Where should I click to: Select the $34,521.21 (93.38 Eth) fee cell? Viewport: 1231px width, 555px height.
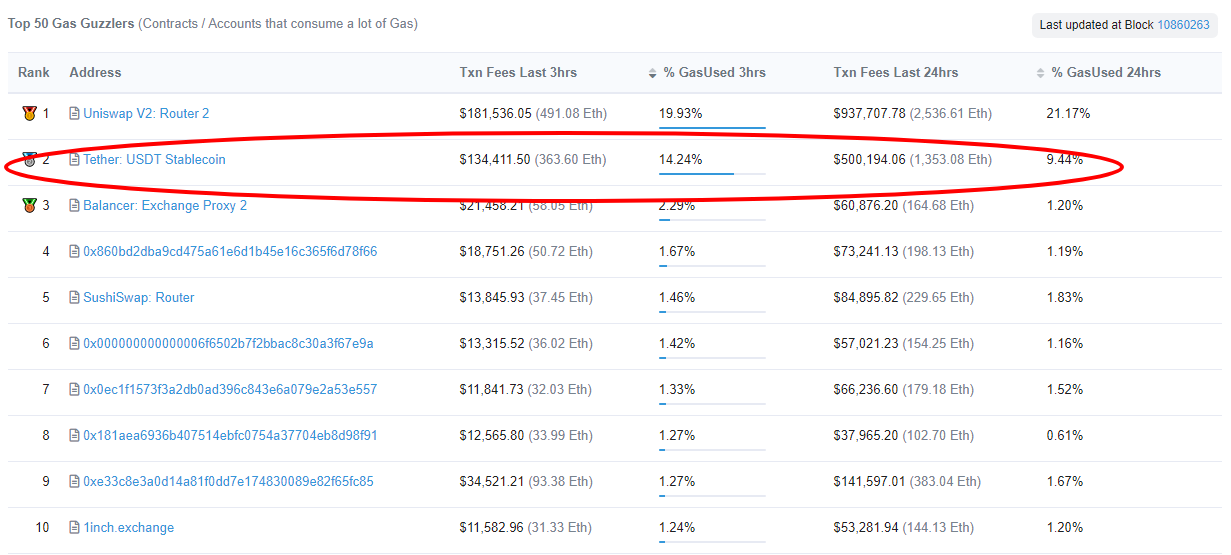click(x=526, y=481)
